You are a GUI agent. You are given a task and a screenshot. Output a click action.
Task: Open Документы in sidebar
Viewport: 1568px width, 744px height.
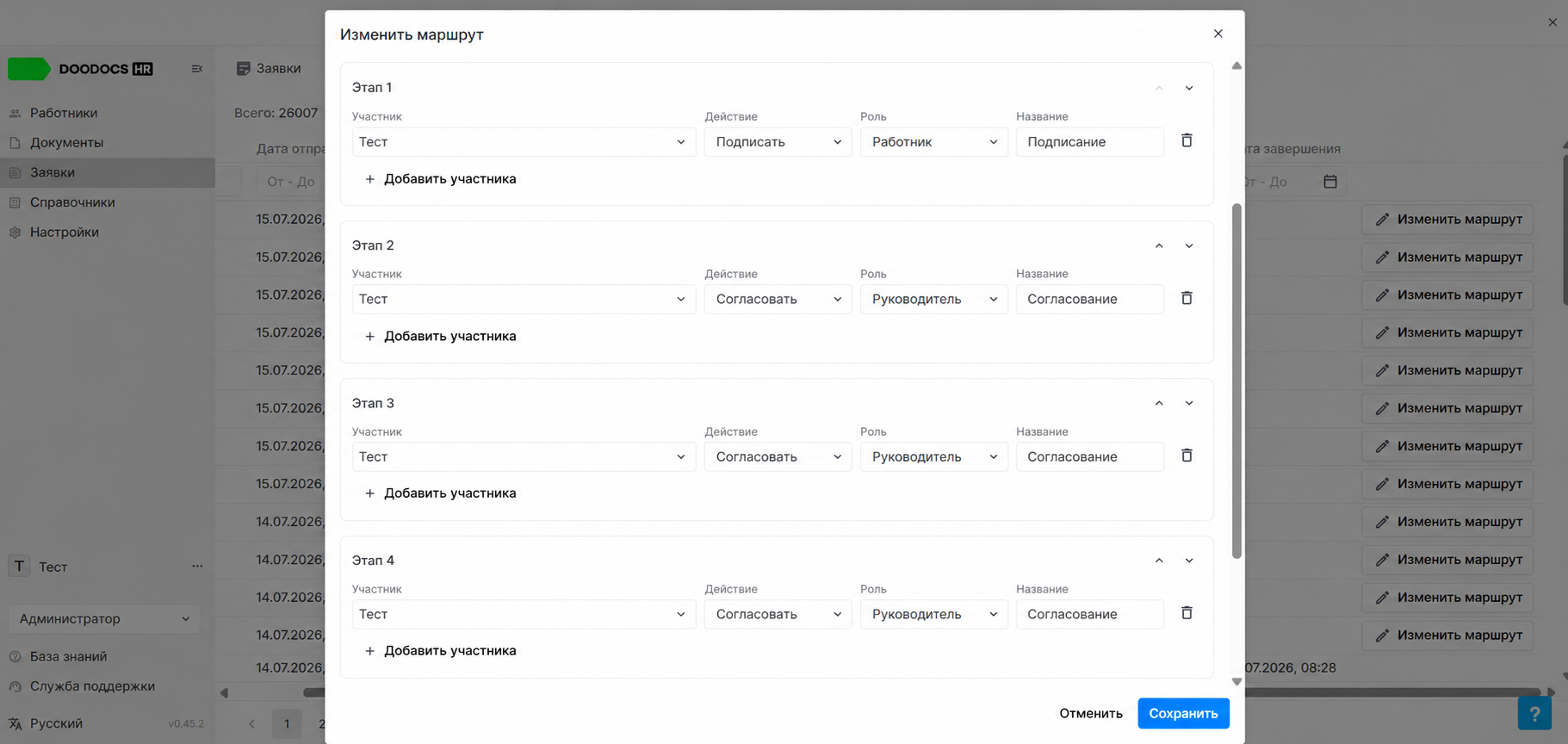click(107, 142)
